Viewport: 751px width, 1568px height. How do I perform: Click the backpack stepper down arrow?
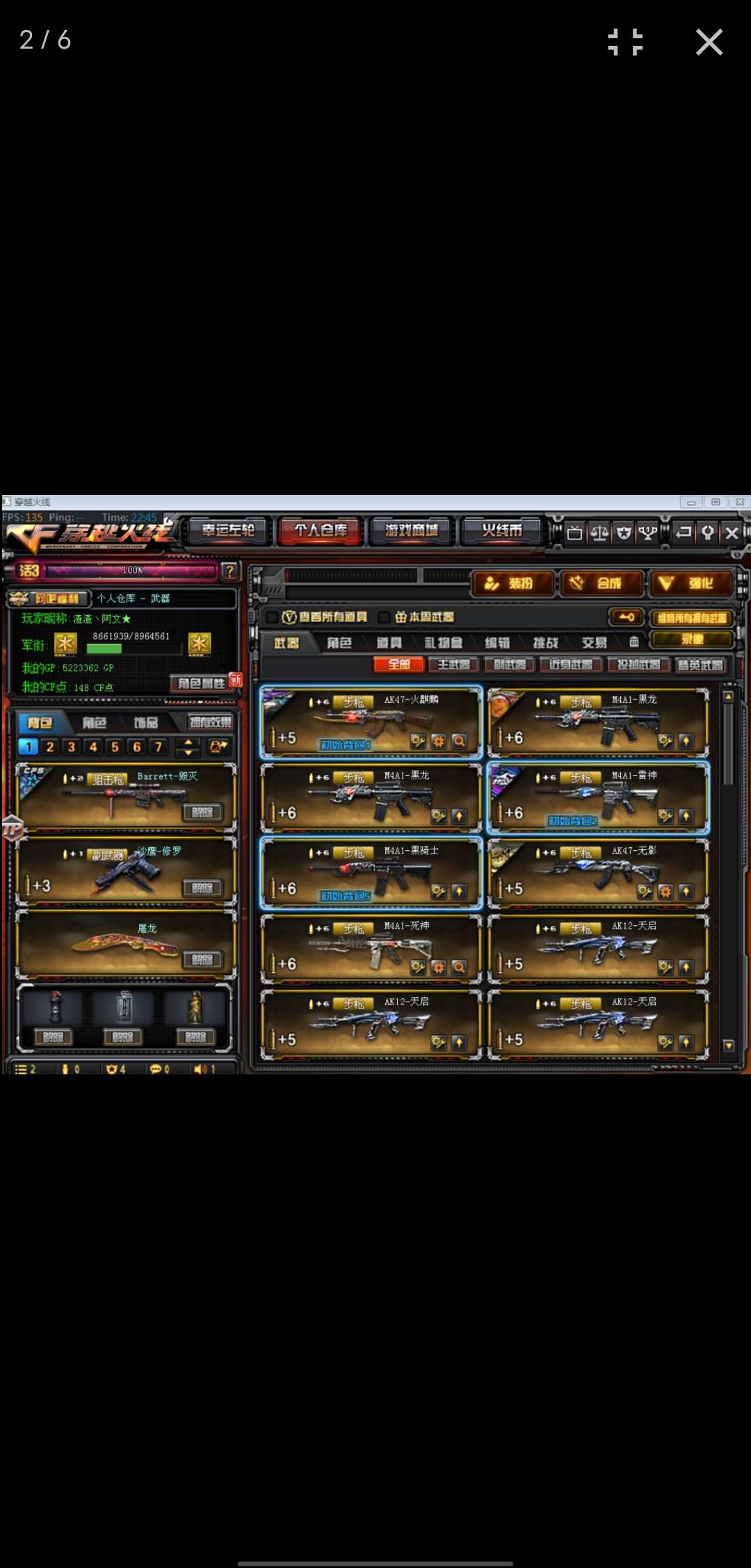pyautogui.click(x=188, y=751)
